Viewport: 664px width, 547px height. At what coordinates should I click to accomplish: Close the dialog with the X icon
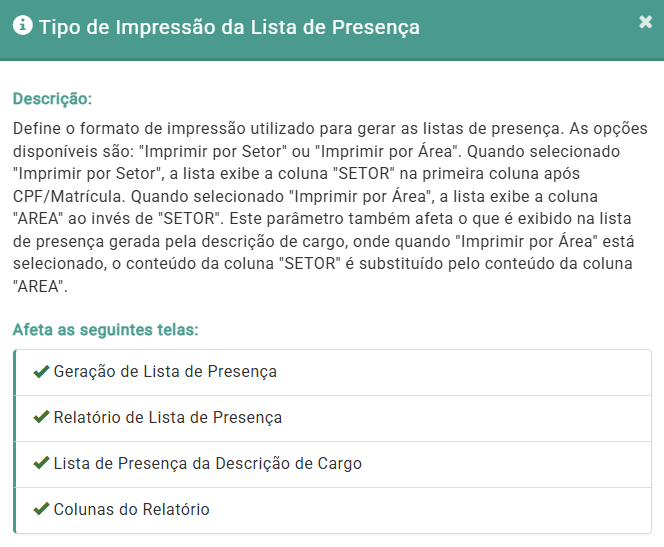coord(645,22)
